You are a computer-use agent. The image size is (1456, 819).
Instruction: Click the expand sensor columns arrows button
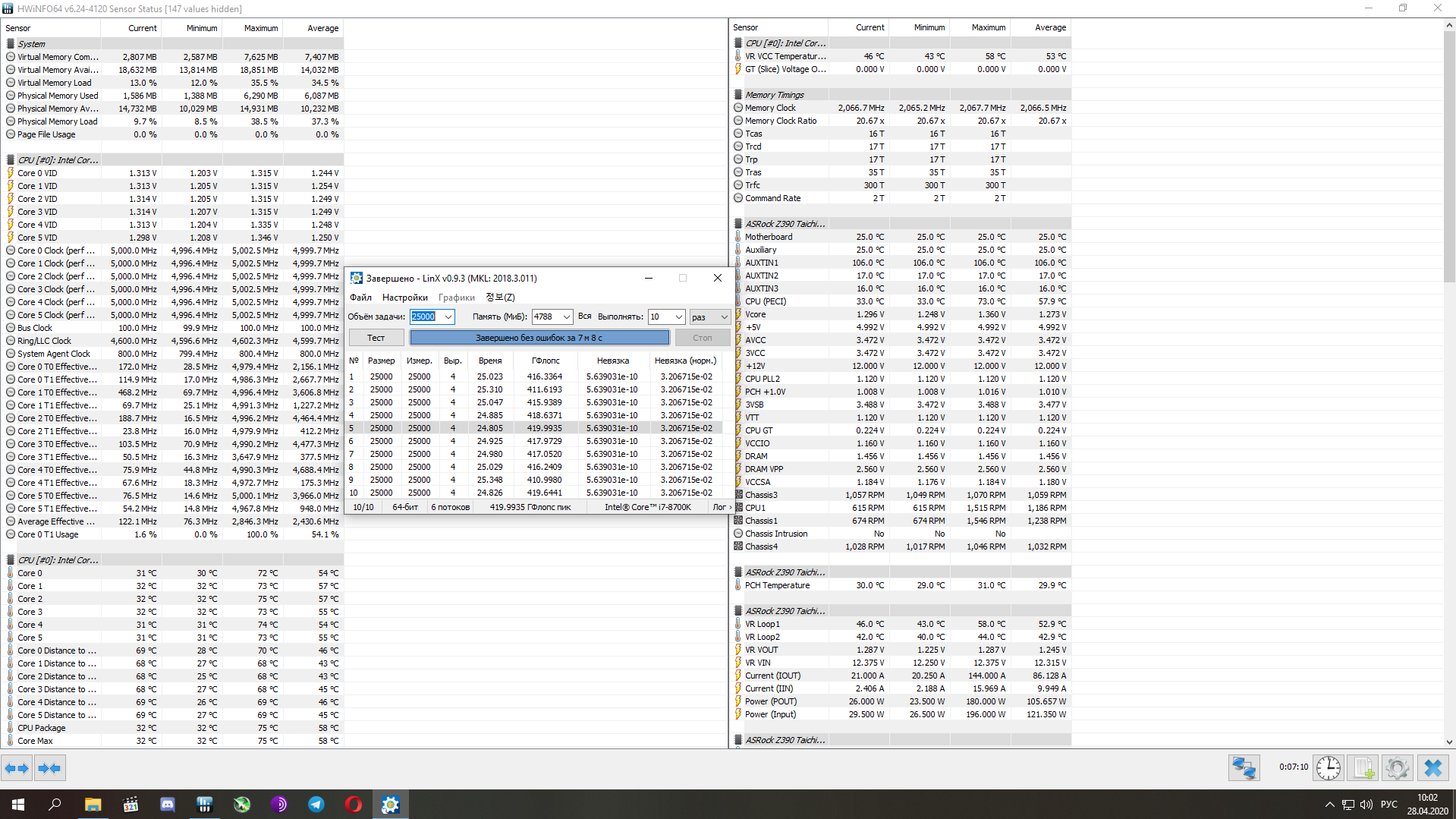(17, 768)
